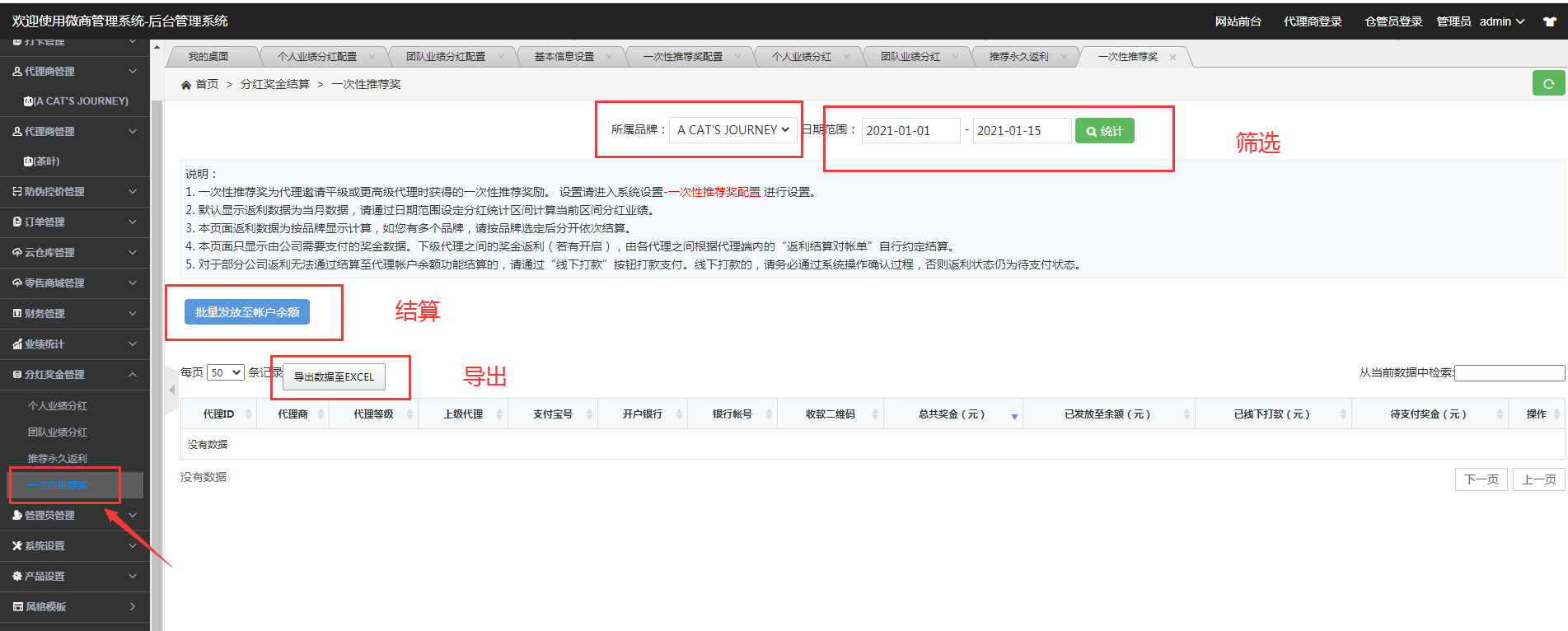Expand 管理员管理 sidebar menu
This screenshot has height=631, width=1568.
pos(75,516)
